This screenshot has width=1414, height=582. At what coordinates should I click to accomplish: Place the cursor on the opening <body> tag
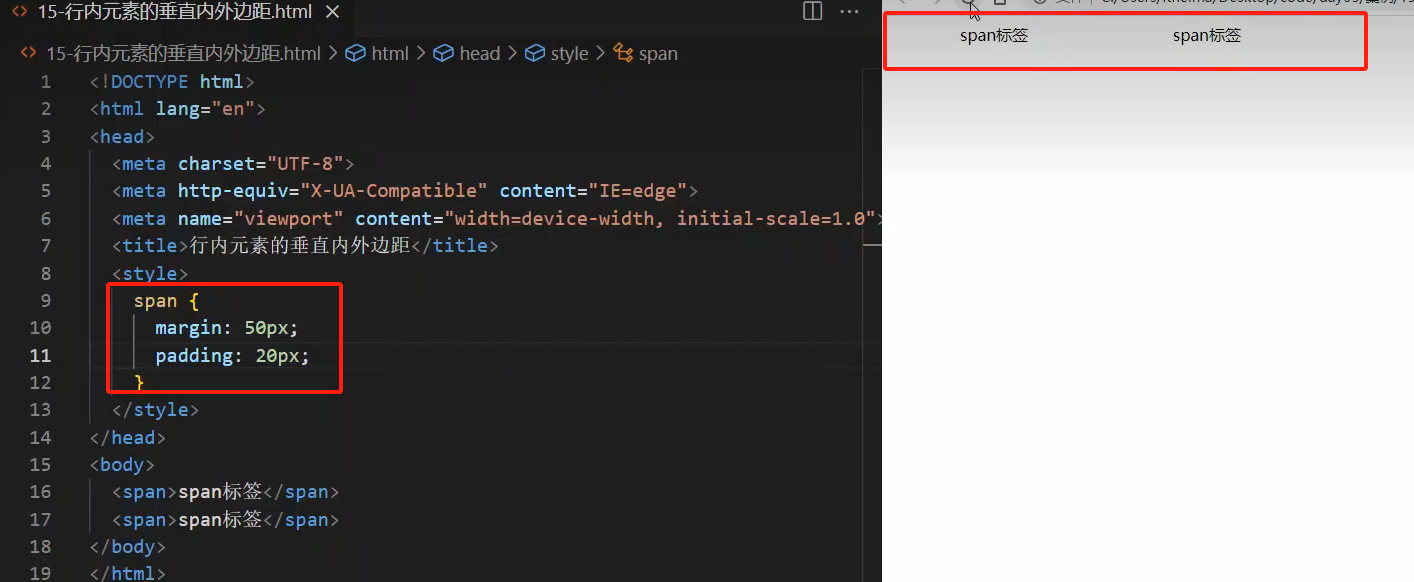[x=123, y=464]
